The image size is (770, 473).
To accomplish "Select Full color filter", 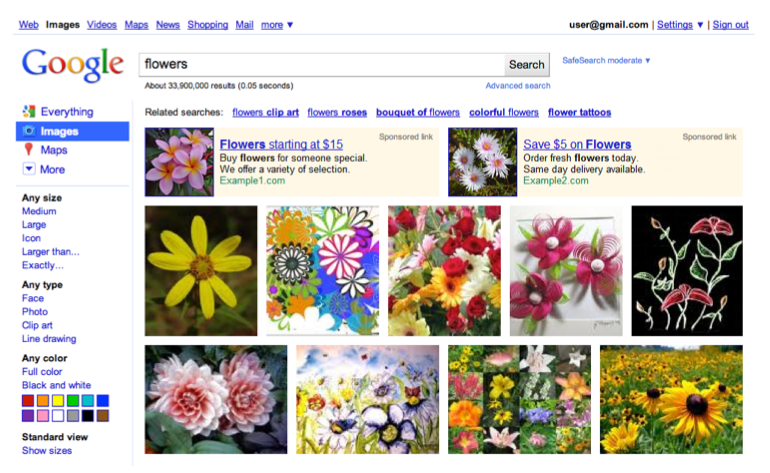I will tap(42, 372).
